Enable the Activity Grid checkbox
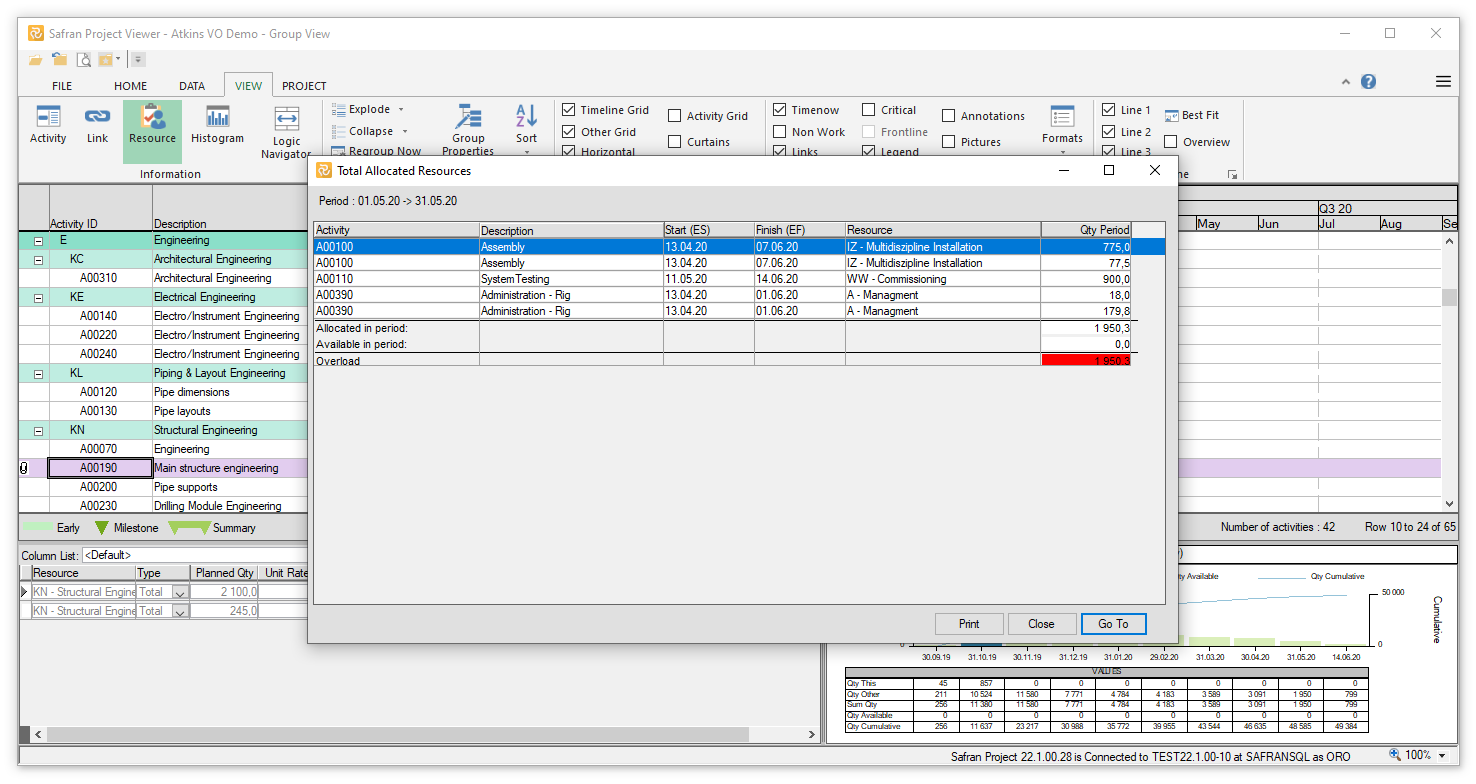This screenshot has width=1476, height=784. [675, 116]
